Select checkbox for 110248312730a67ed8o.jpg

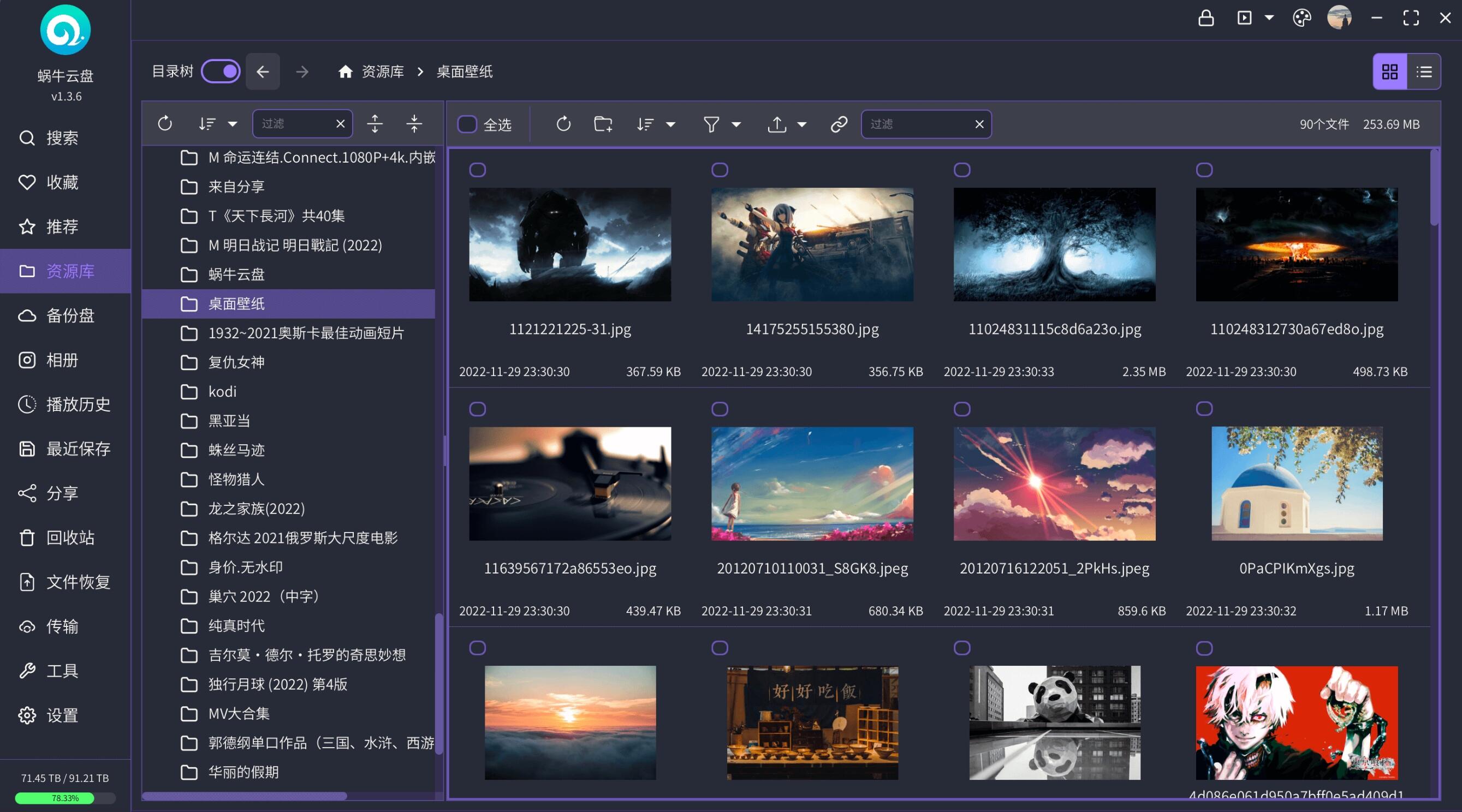coord(1204,170)
